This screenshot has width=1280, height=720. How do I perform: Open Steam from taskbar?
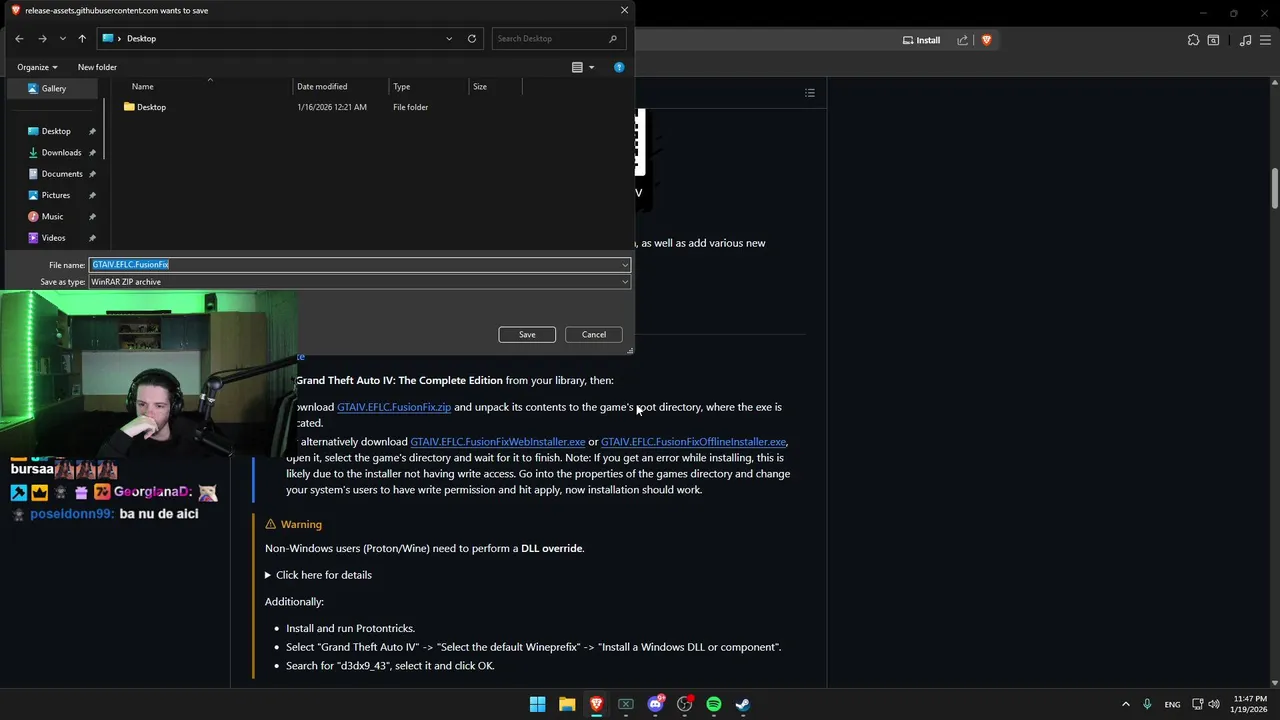[x=743, y=704]
